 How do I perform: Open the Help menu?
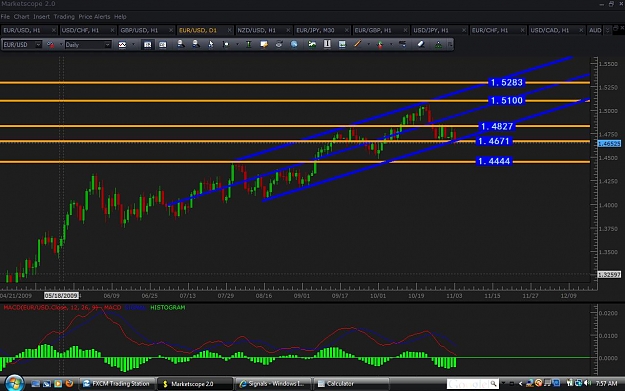[120, 17]
